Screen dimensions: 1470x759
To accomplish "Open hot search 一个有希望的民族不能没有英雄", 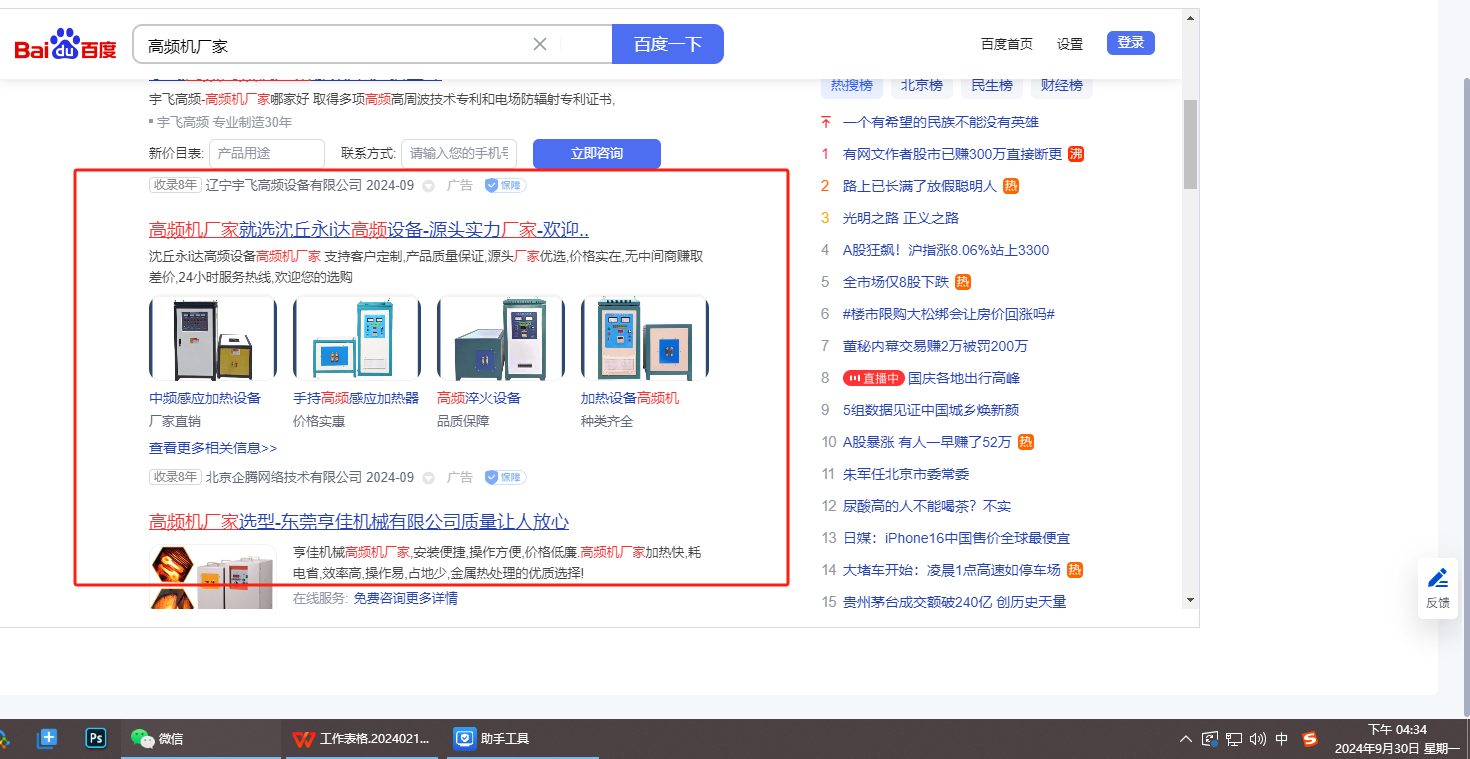I will pos(941,122).
